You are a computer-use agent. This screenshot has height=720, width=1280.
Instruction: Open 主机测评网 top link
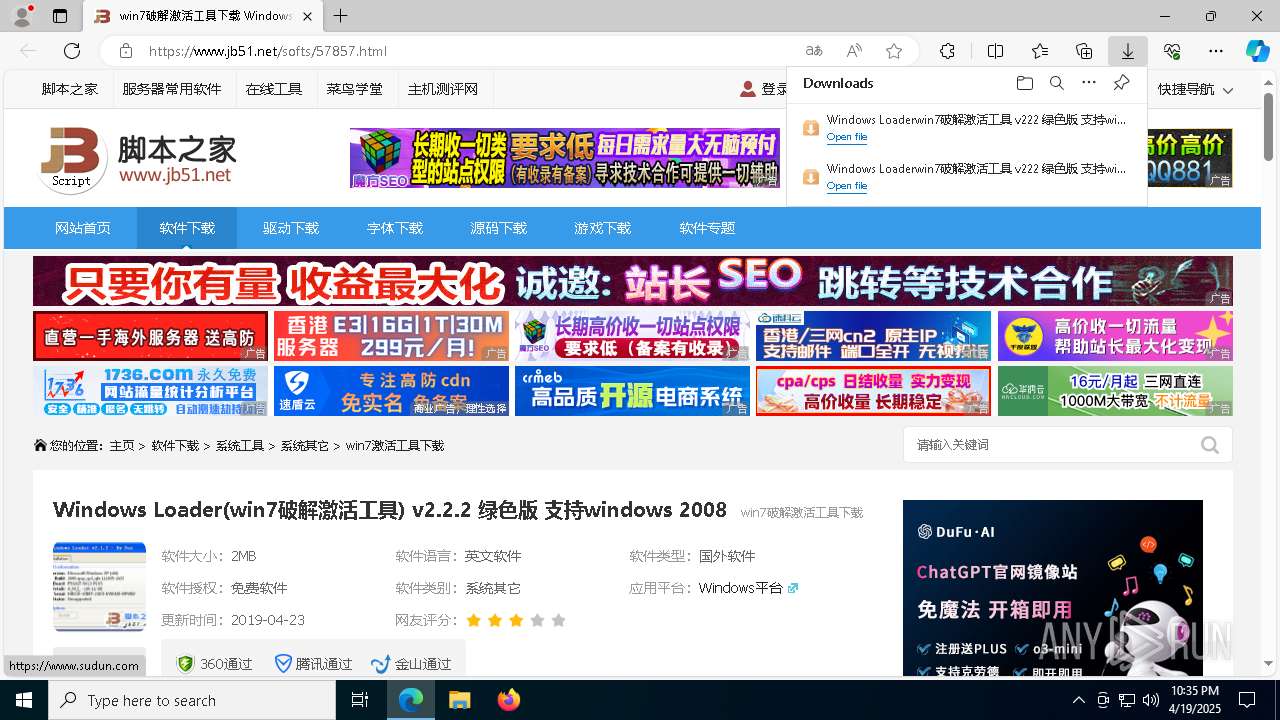443,89
